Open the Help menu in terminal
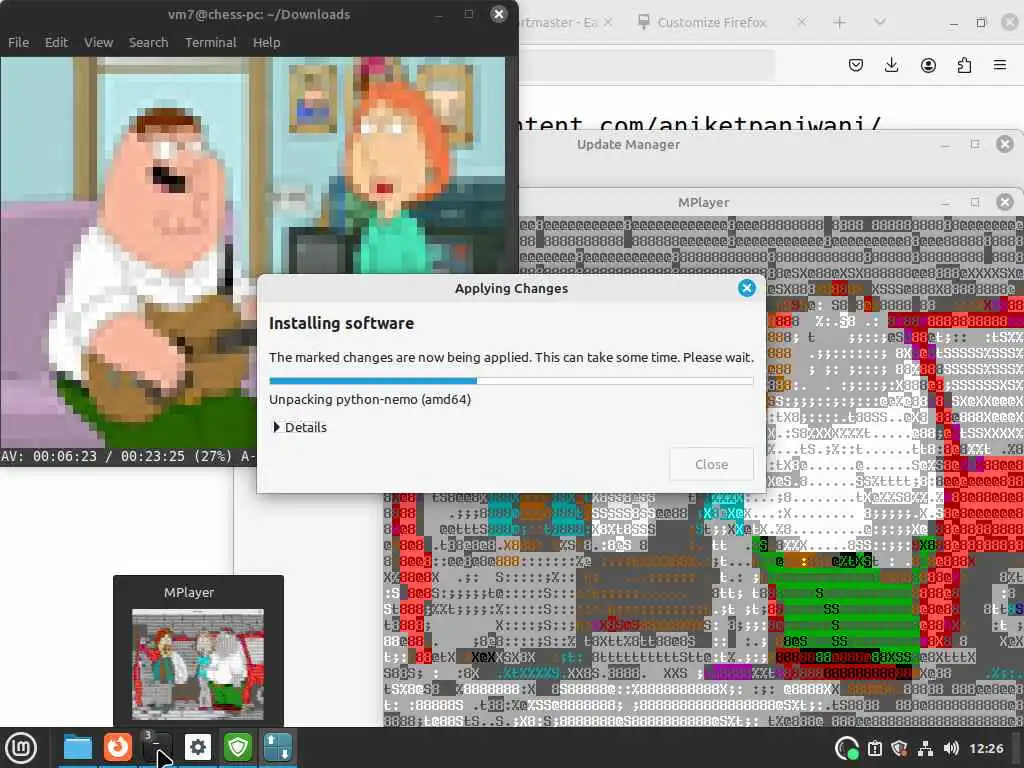This screenshot has width=1024, height=768. [266, 42]
